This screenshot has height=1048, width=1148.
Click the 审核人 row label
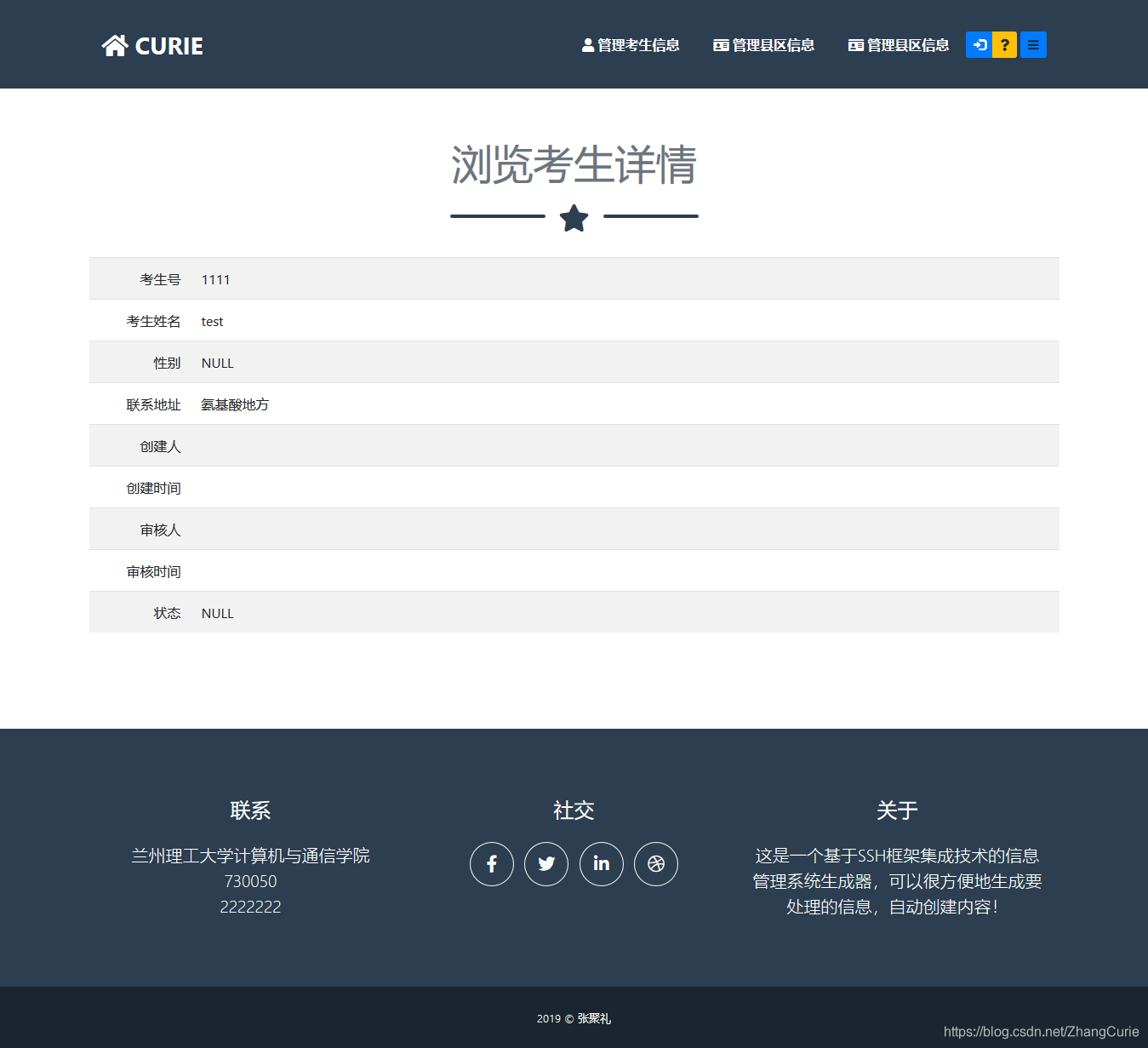click(x=161, y=530)
